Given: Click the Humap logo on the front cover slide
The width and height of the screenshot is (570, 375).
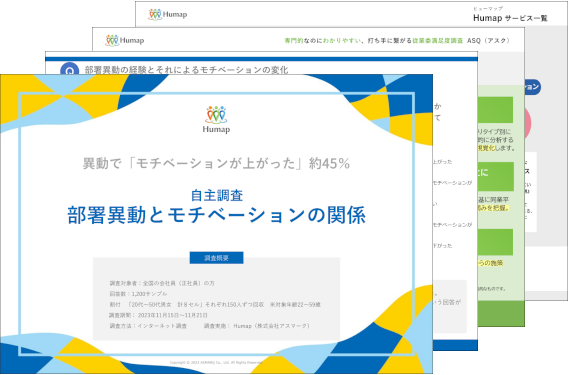Looking at the screenshot, I should (x=216, y=120).
